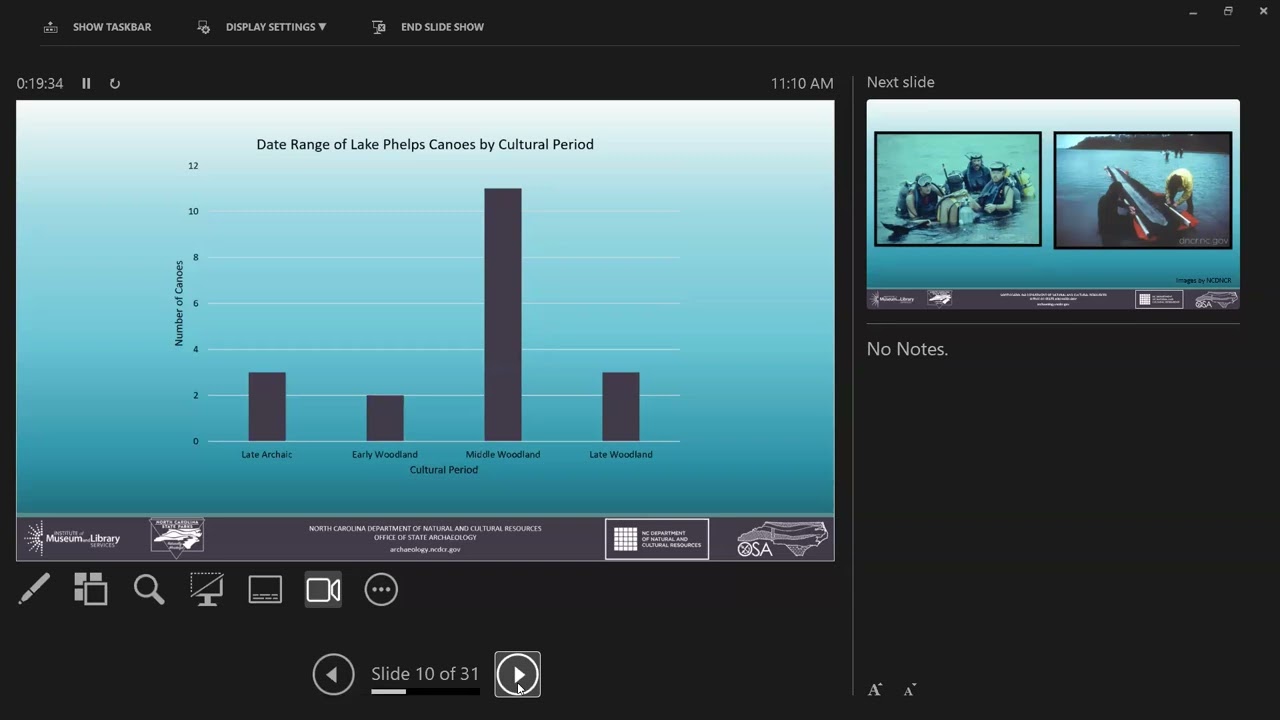Viewport: 1280px width, 720px height.
Task: Make the notes text larger
Action: tap(875, 690)
